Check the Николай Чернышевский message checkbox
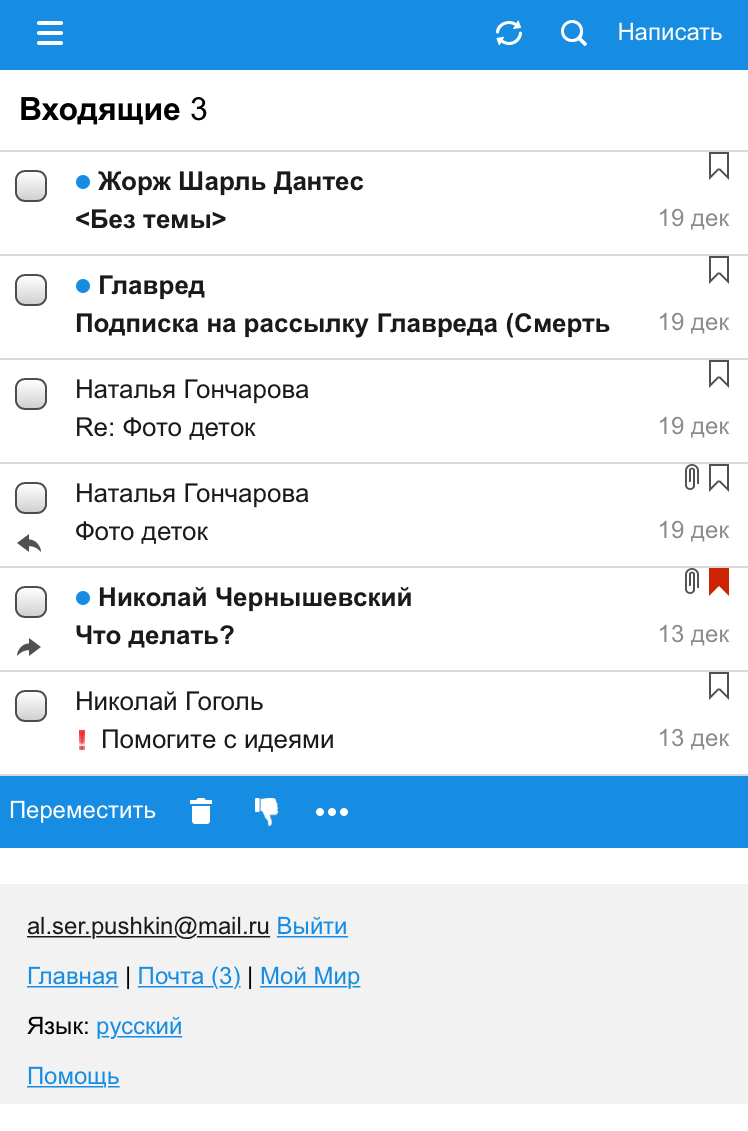This screenshot has height=1131, width=748. [x=31, y=602]
